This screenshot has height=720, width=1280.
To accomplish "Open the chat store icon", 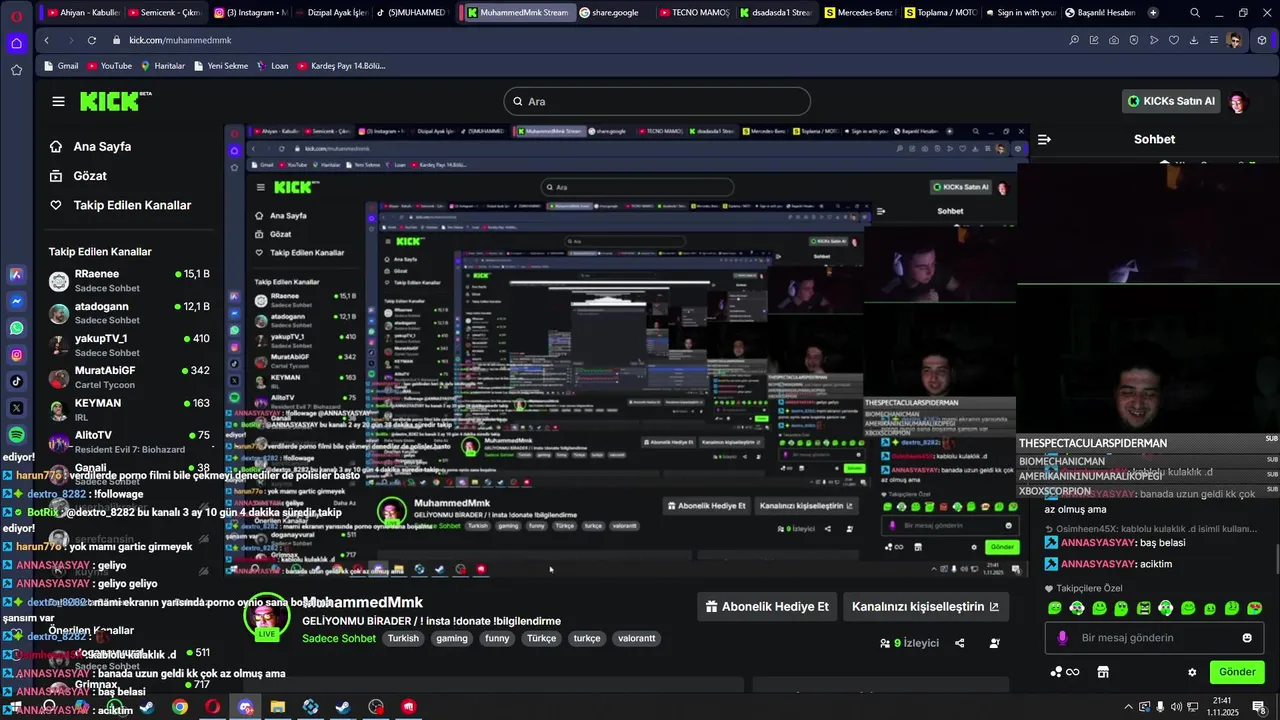I will [1103, 672].
